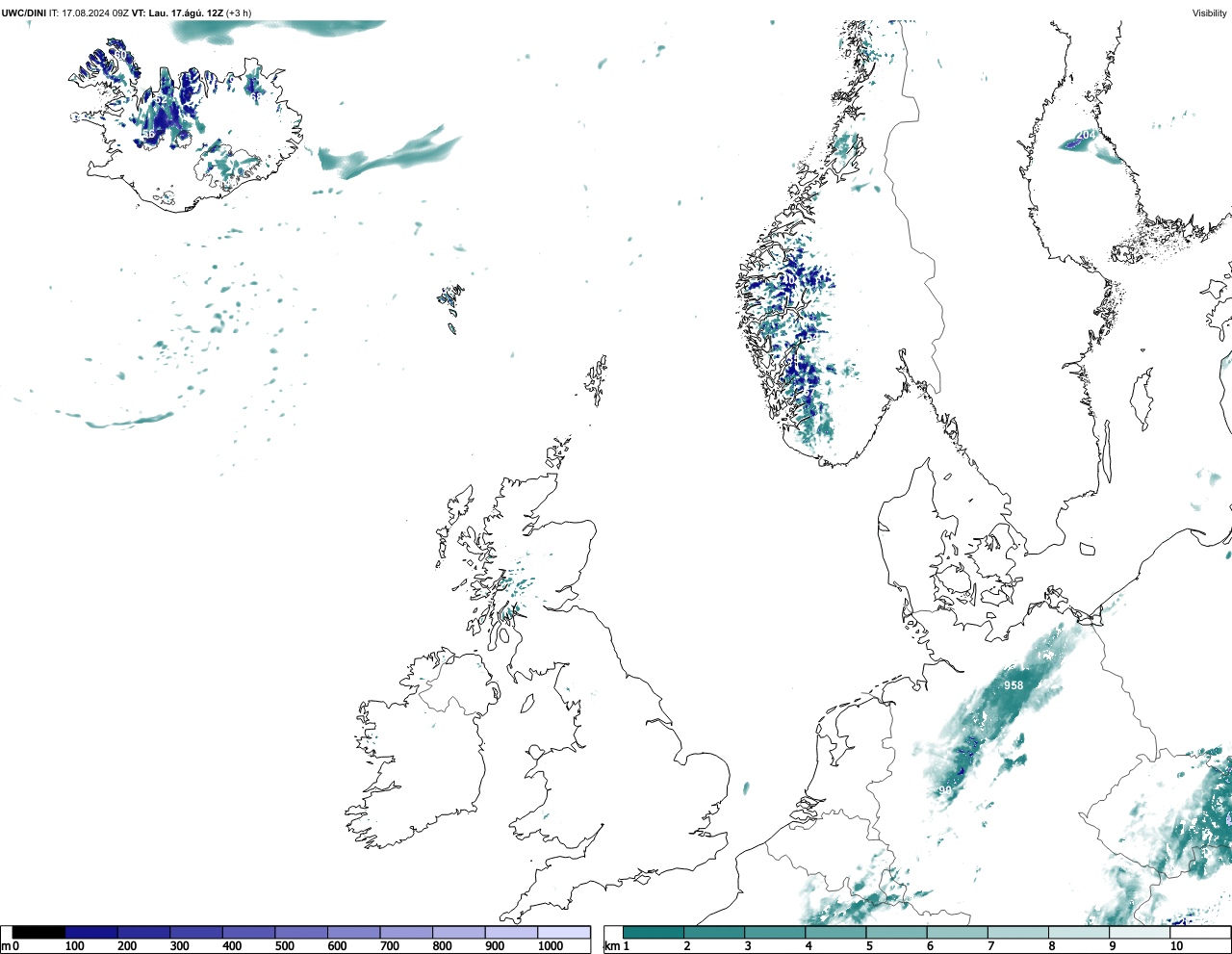
Task: Click the 900–1000 m pale lavender swatch
Action: tap(511, 932)
